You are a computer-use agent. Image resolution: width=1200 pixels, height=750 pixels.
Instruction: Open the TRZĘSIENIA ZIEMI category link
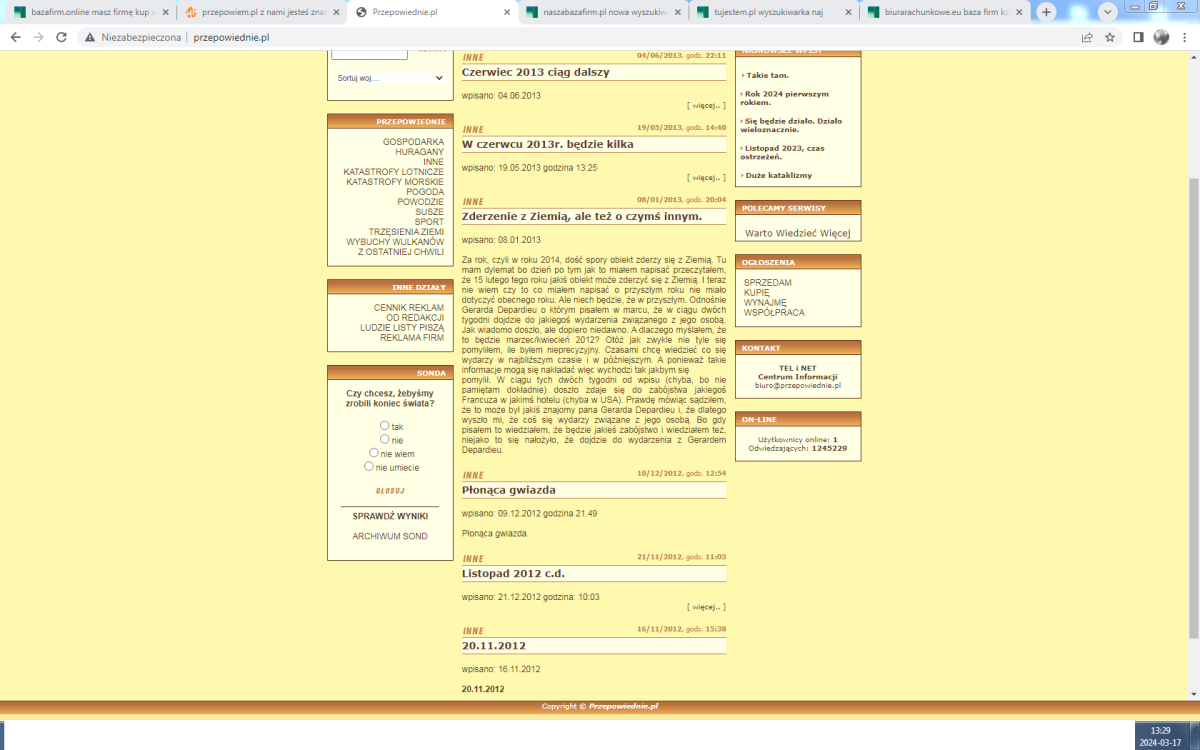(406, 231)
